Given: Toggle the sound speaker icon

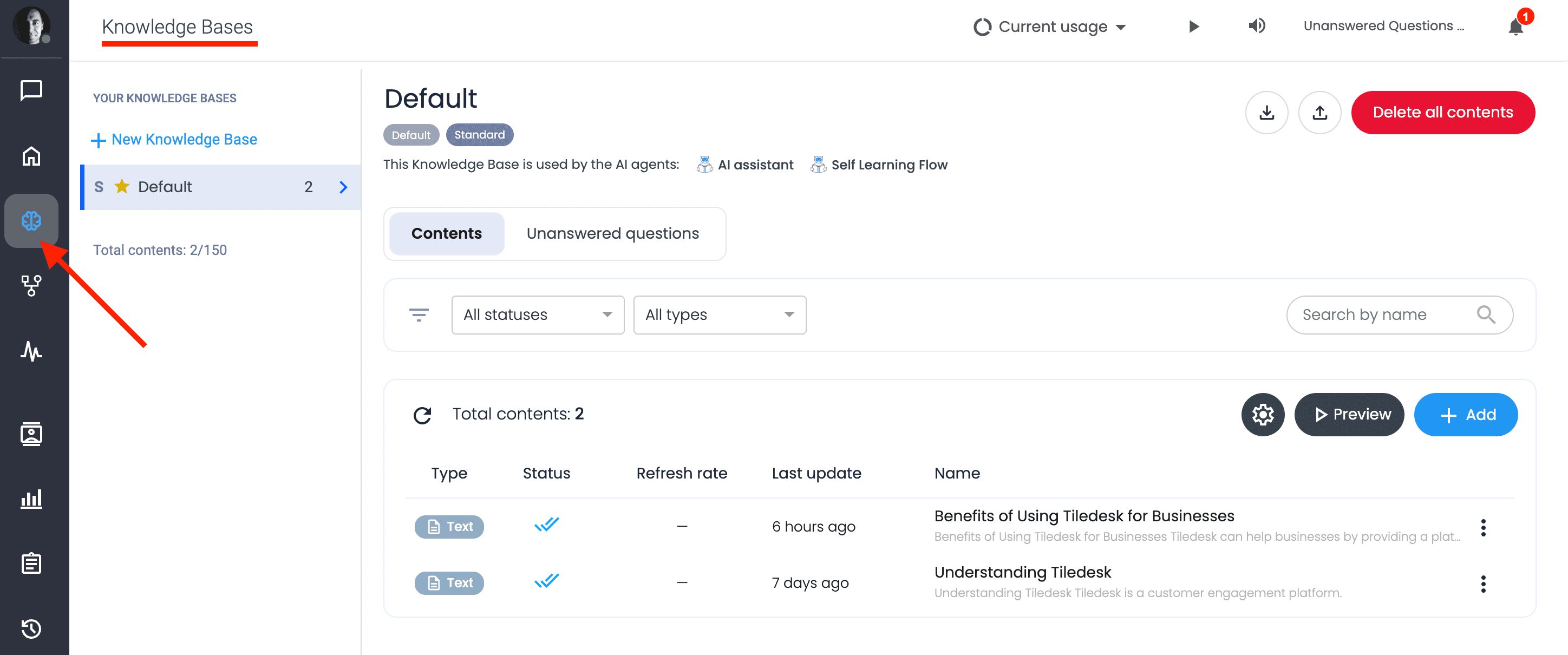Looking at the screenshot, I should [x=1256, y=25].
